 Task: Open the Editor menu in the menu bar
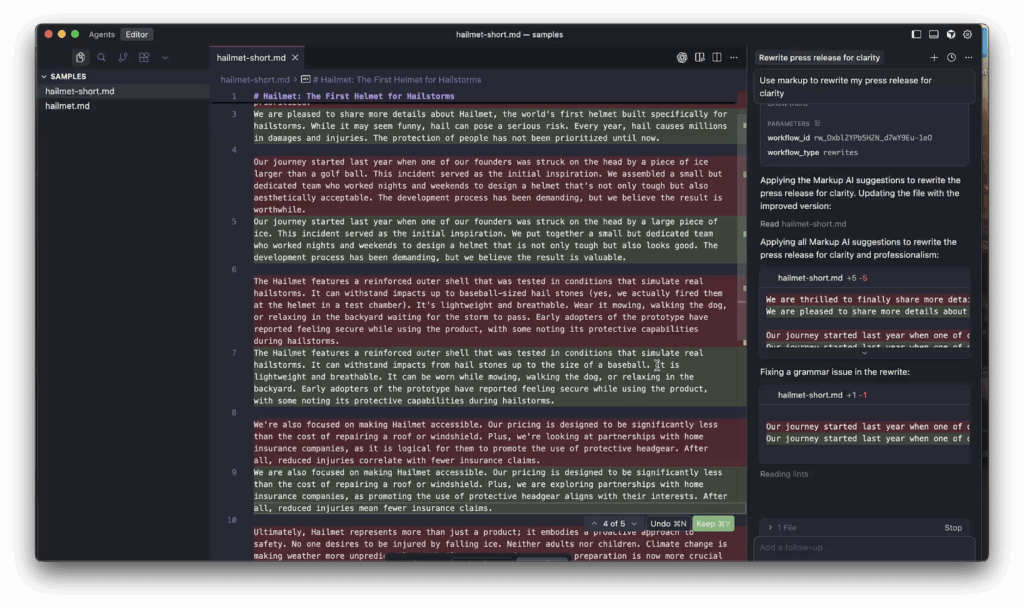click(136, 33)
